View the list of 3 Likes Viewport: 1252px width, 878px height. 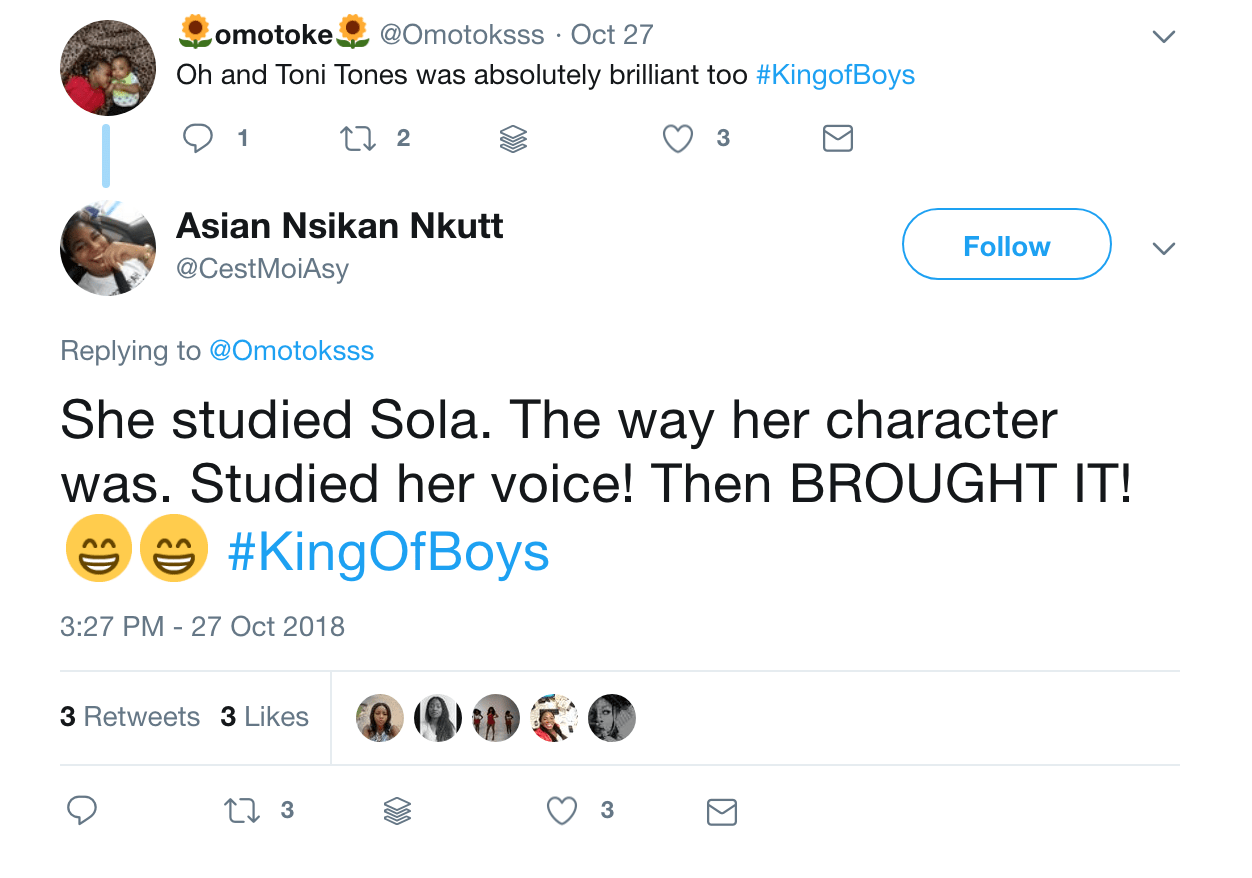[264, 717]
